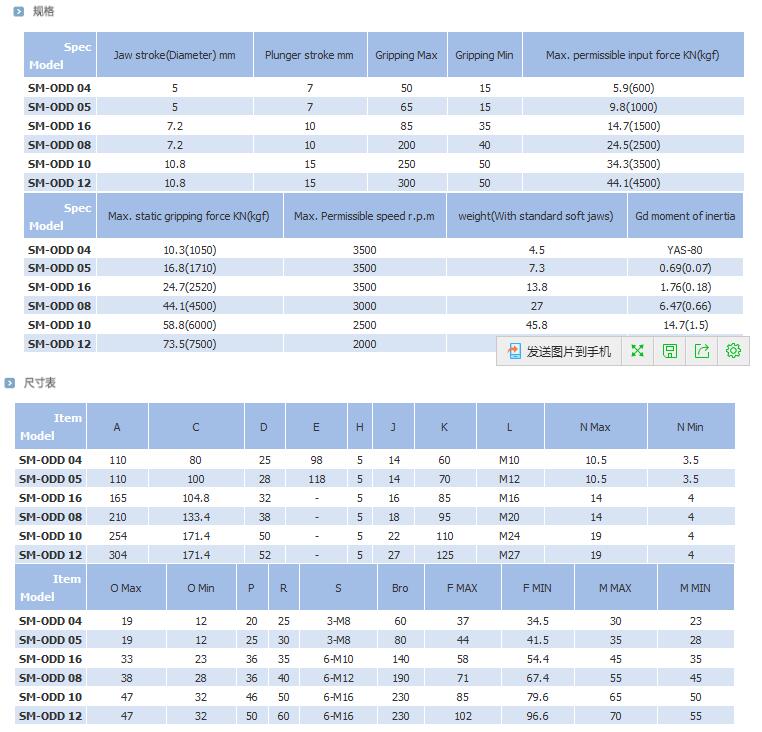Click the send-to-phone icon in the image toolbar
Image resolution: width=762 pixels, height=732 pixels.
514,350
